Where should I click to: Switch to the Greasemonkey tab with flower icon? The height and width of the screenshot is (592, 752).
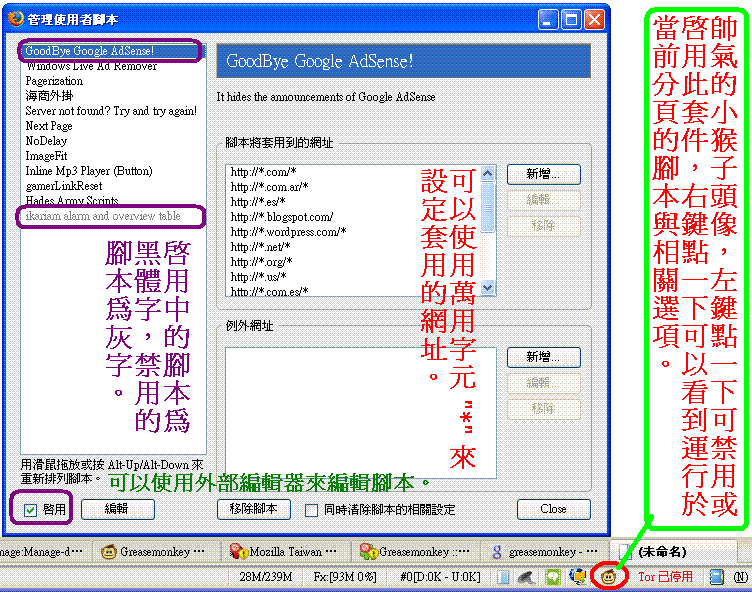(x=415, y=552)
